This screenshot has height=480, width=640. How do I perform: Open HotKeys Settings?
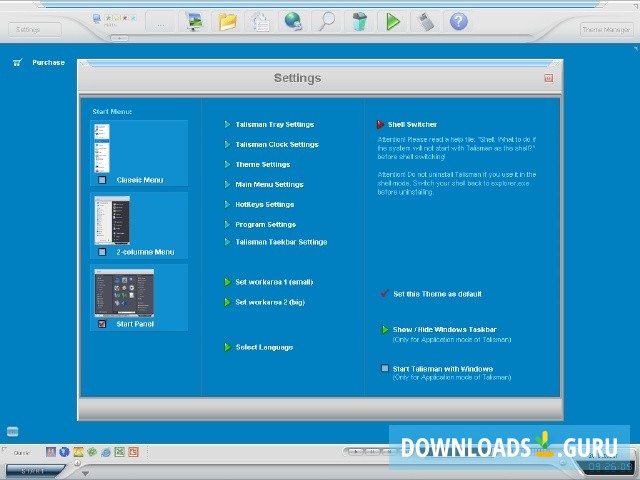[264, 204]
